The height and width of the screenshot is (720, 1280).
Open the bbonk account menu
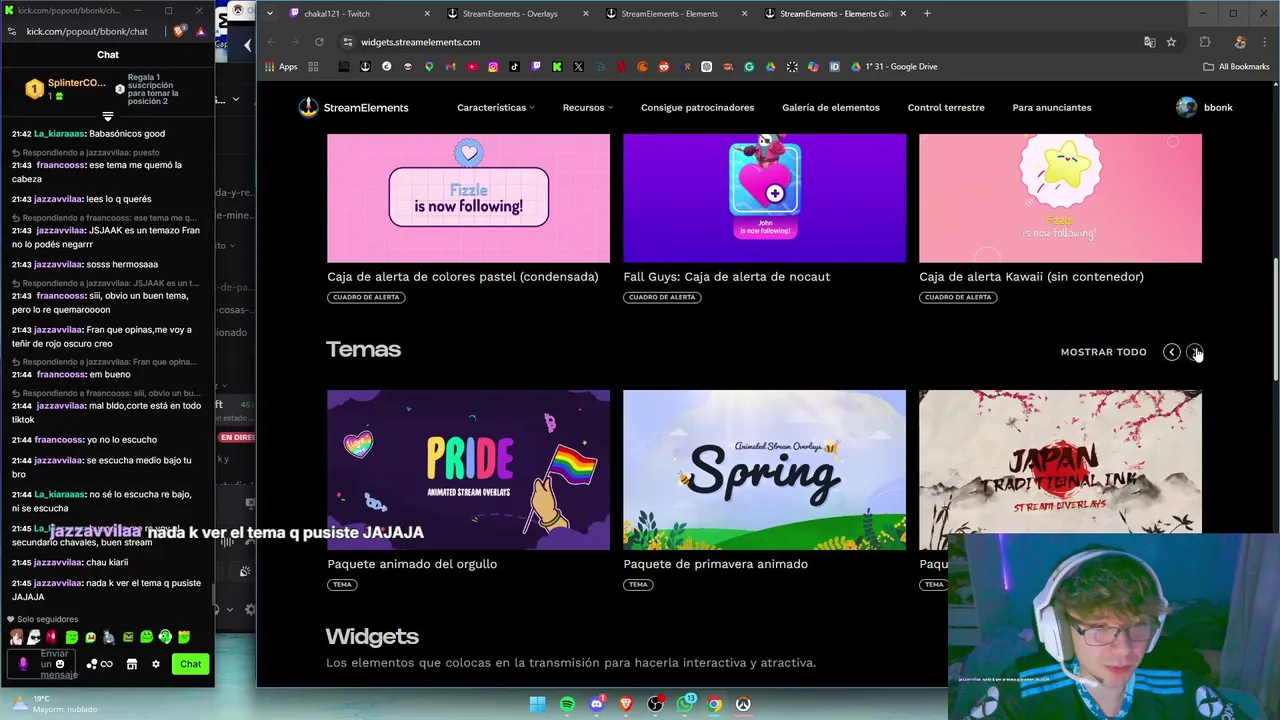1204,107
